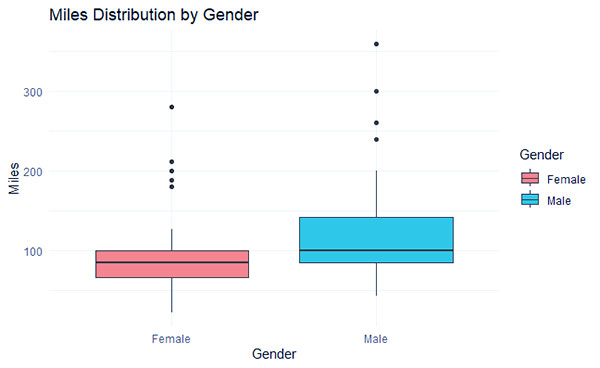Screen dimensions: 600x368
Task: Click the Female x-axis tick label
Action: click(x=171, y=339)
